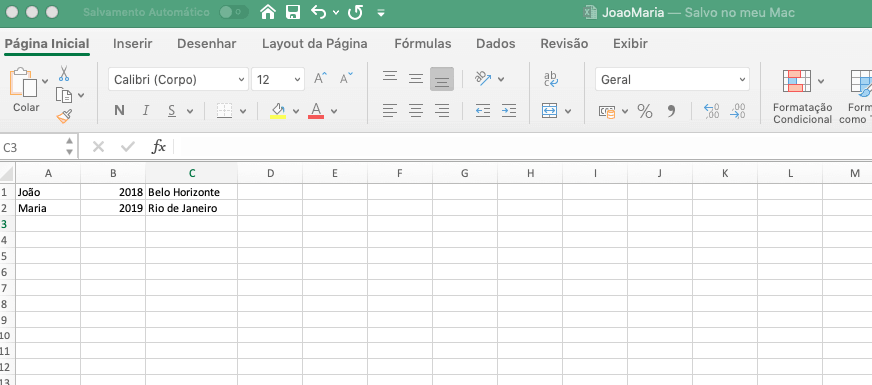The width and height of the screenshot is (872, 385).
Task: Toggle the Salvamento Automático switch
Action: click(x=234, y=12)
